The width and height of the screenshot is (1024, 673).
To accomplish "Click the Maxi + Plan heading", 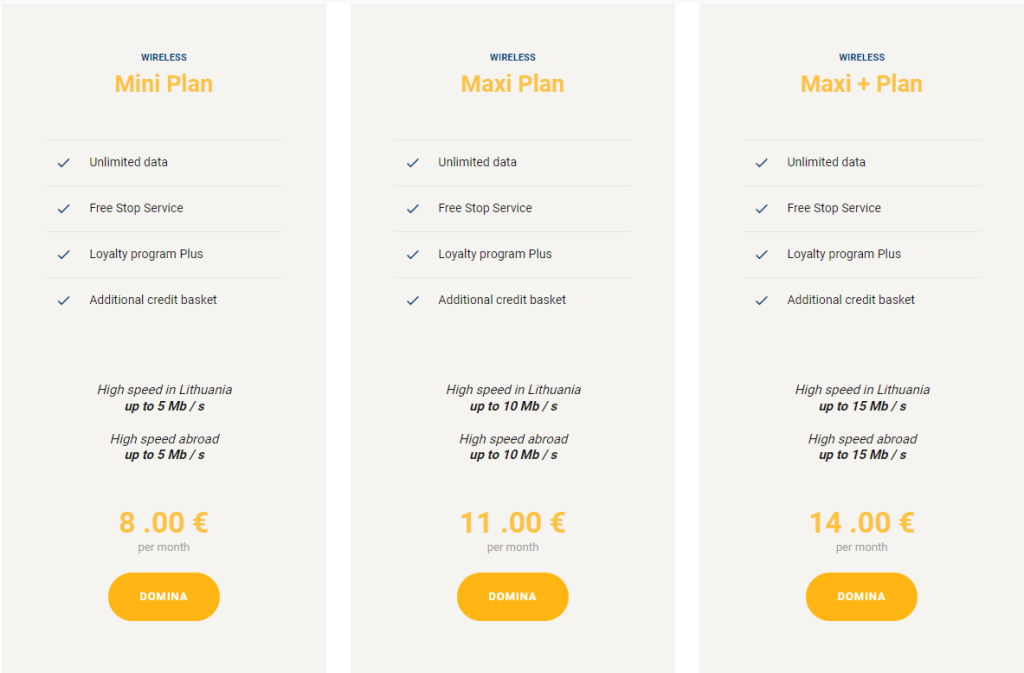I will pyautogui.click(x=861, y=84).
